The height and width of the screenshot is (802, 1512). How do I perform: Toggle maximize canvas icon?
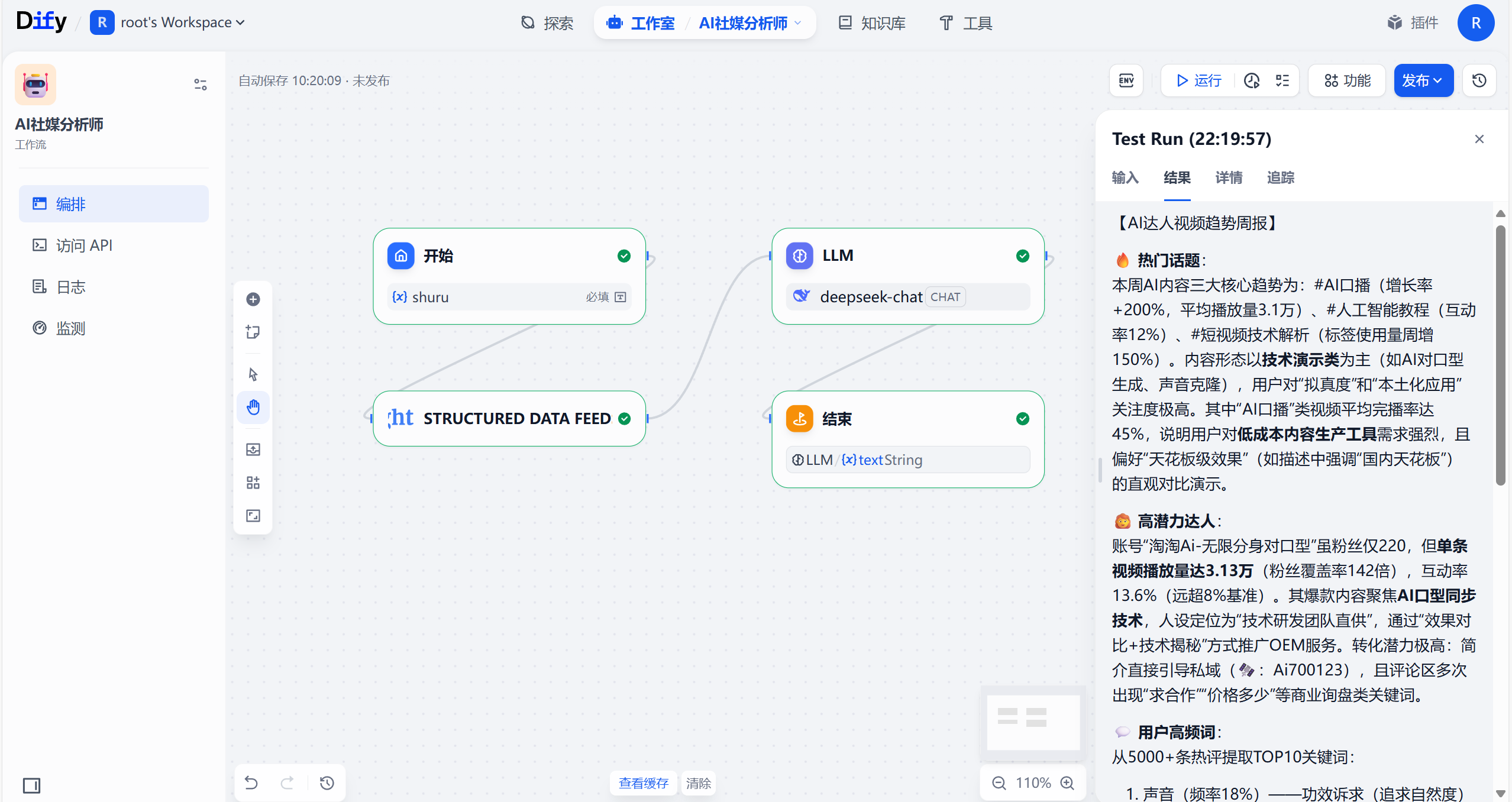pos(253,516)
